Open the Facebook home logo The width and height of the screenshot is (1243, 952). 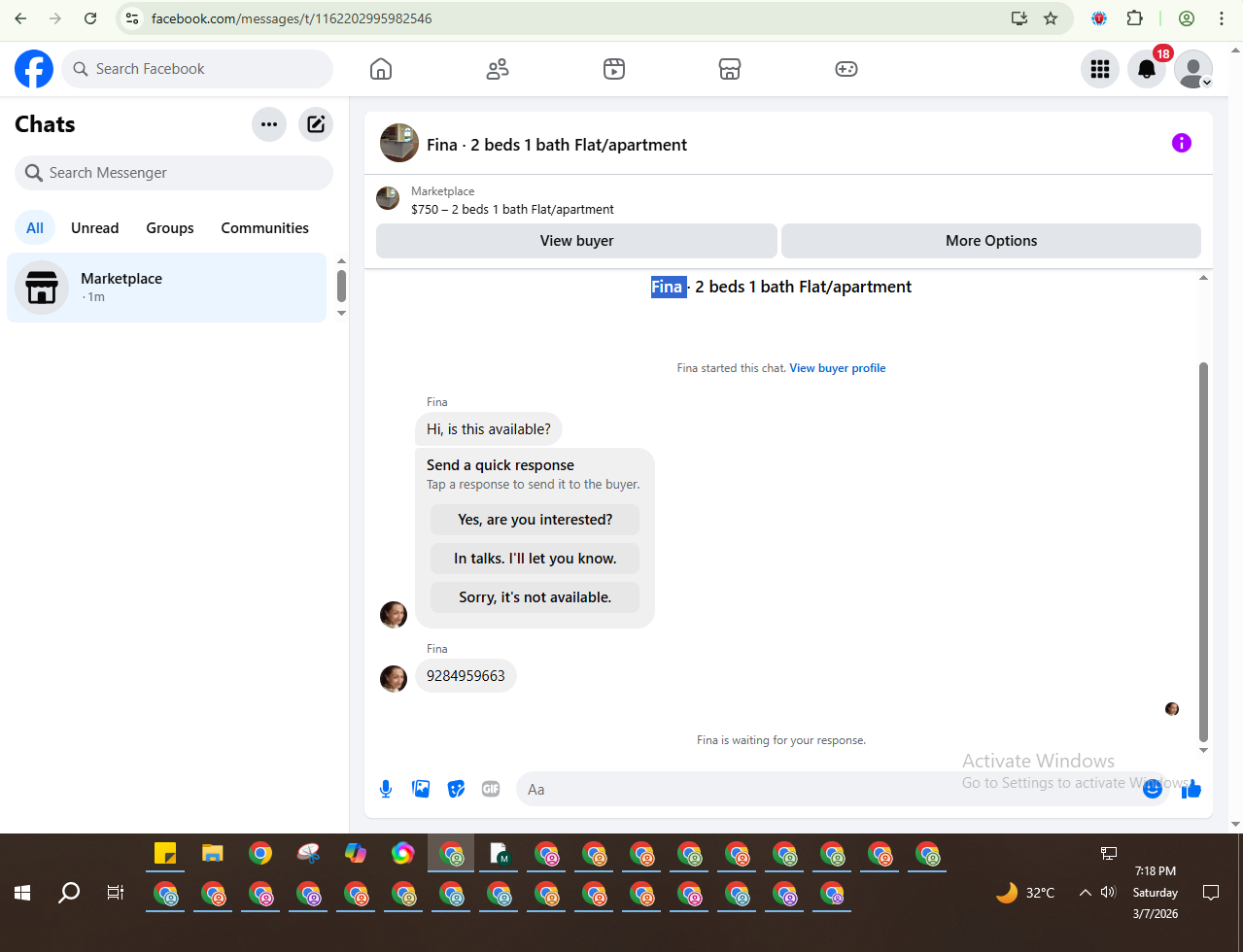point(34,69)
